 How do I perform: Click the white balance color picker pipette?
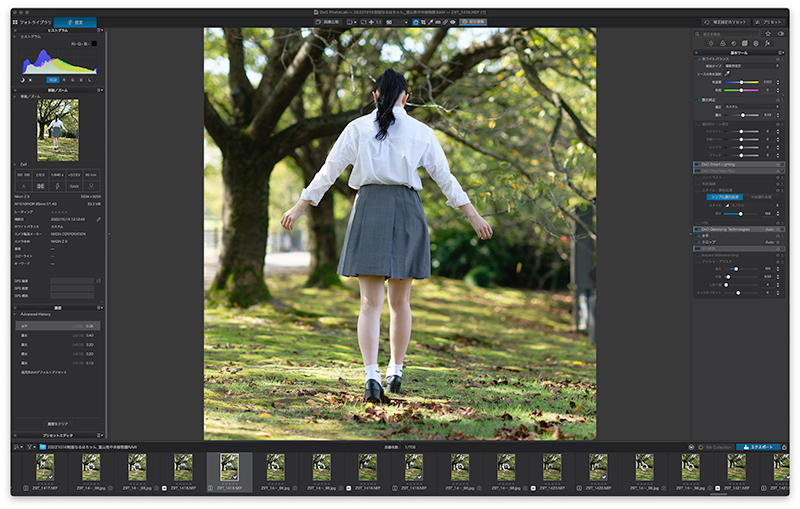coord(728,74)
